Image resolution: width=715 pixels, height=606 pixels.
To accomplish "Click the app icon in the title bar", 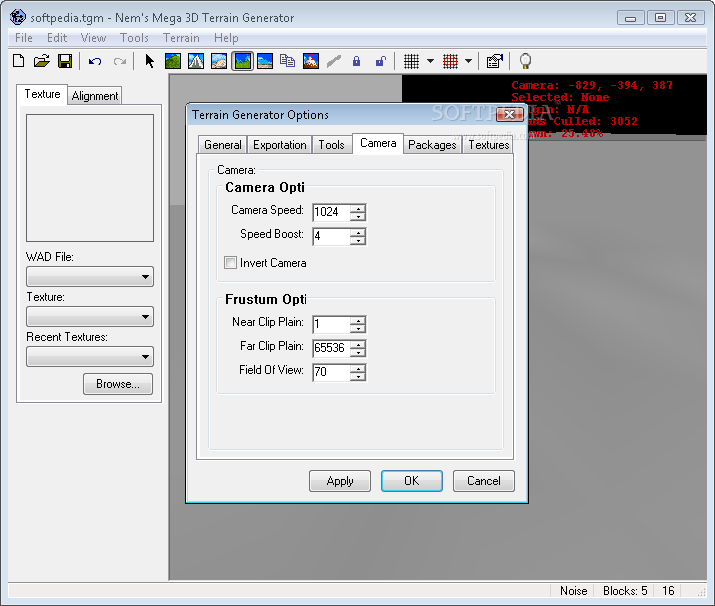I will click(18, 17).
